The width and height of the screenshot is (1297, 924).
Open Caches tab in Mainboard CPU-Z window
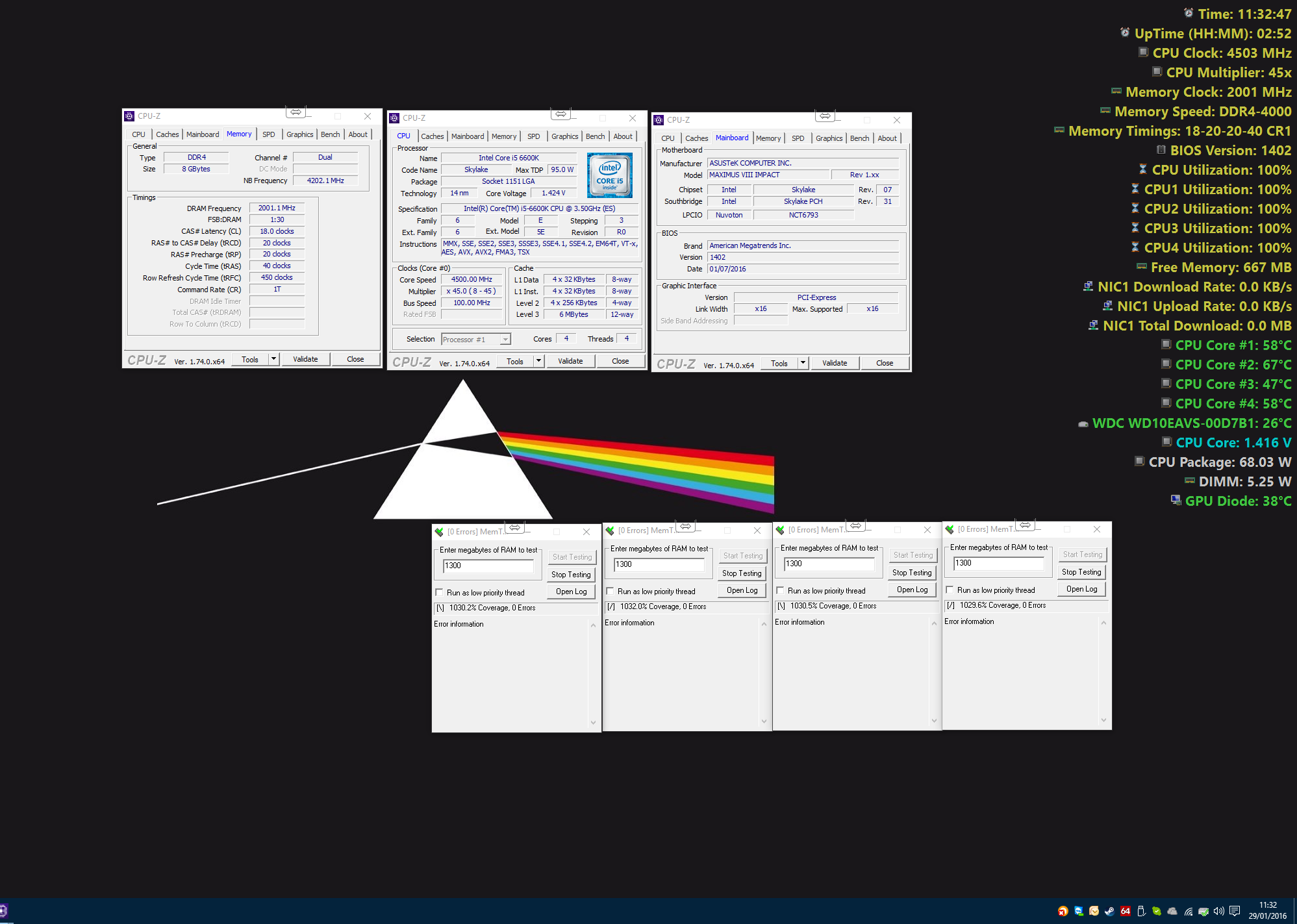(696, 138)
